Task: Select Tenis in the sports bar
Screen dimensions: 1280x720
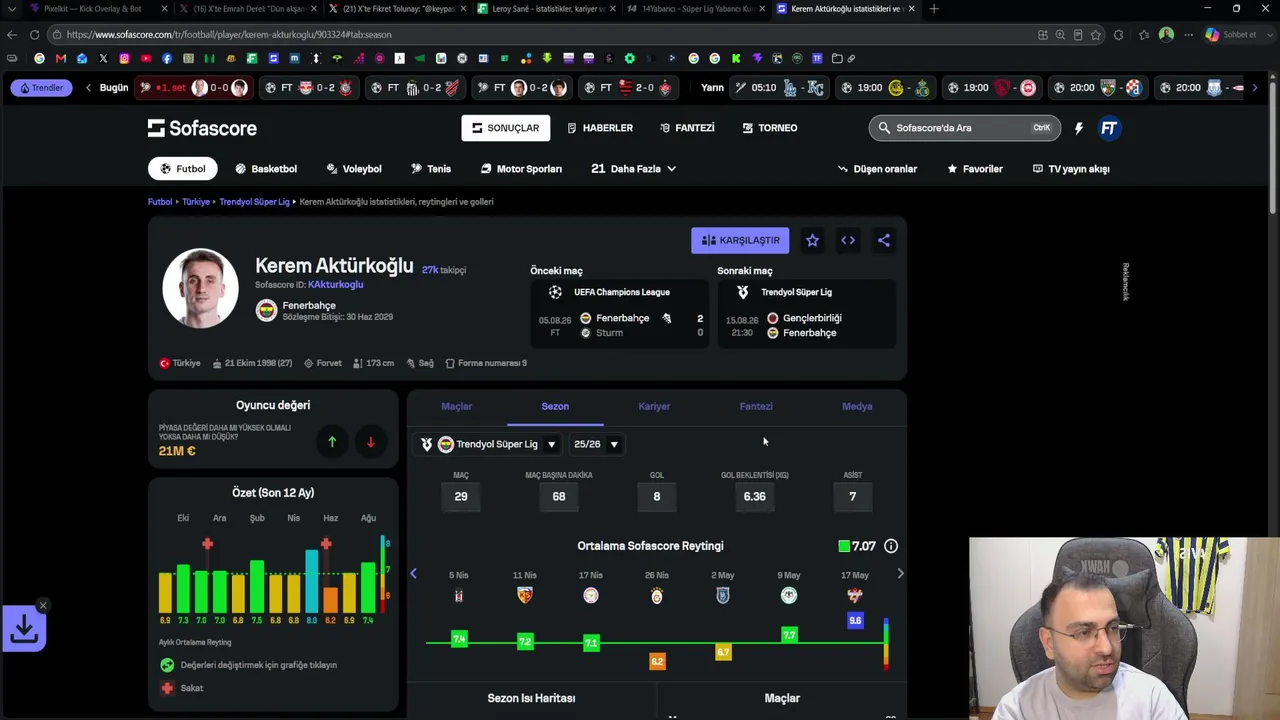Action: pos(431,169)
